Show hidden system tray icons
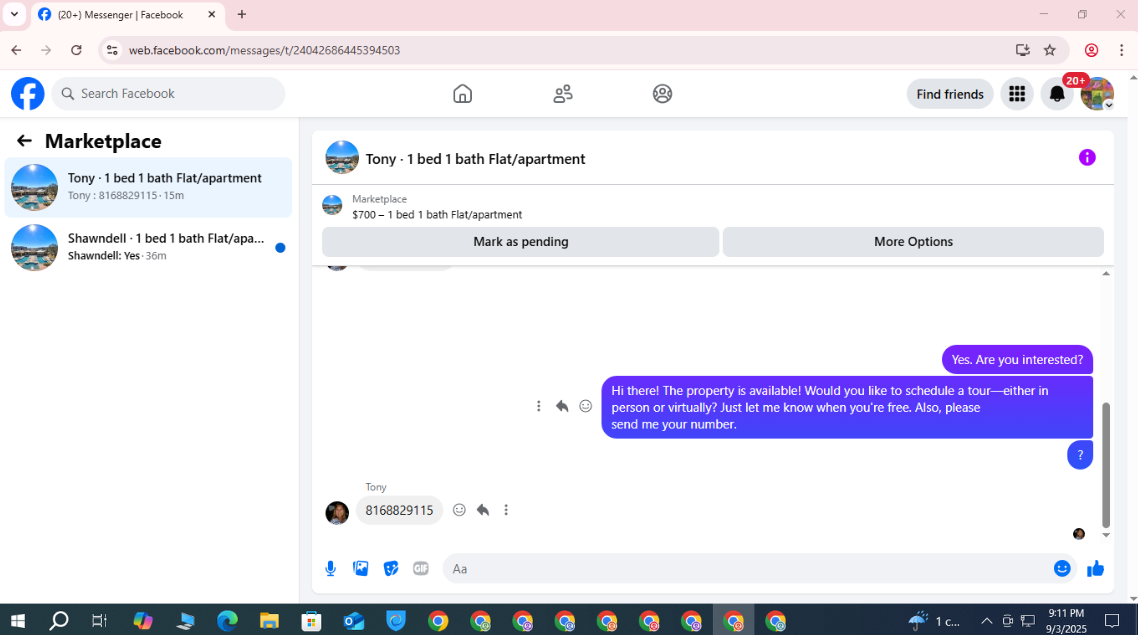Viewport: 1138px width, 635px height. pos(986,620)
